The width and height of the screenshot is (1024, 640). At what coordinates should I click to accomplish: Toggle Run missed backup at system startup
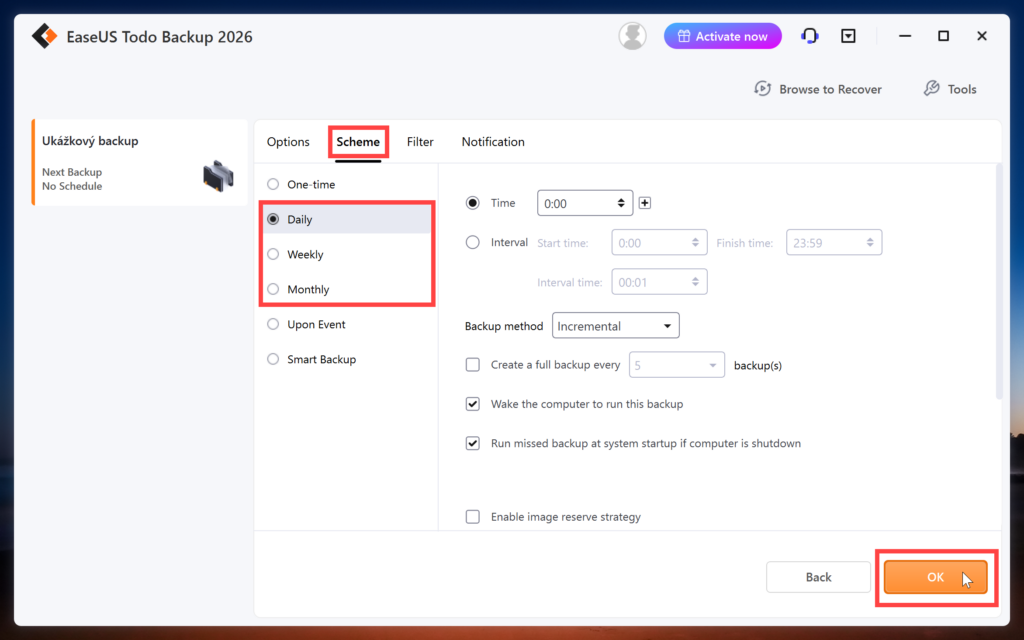472,443
